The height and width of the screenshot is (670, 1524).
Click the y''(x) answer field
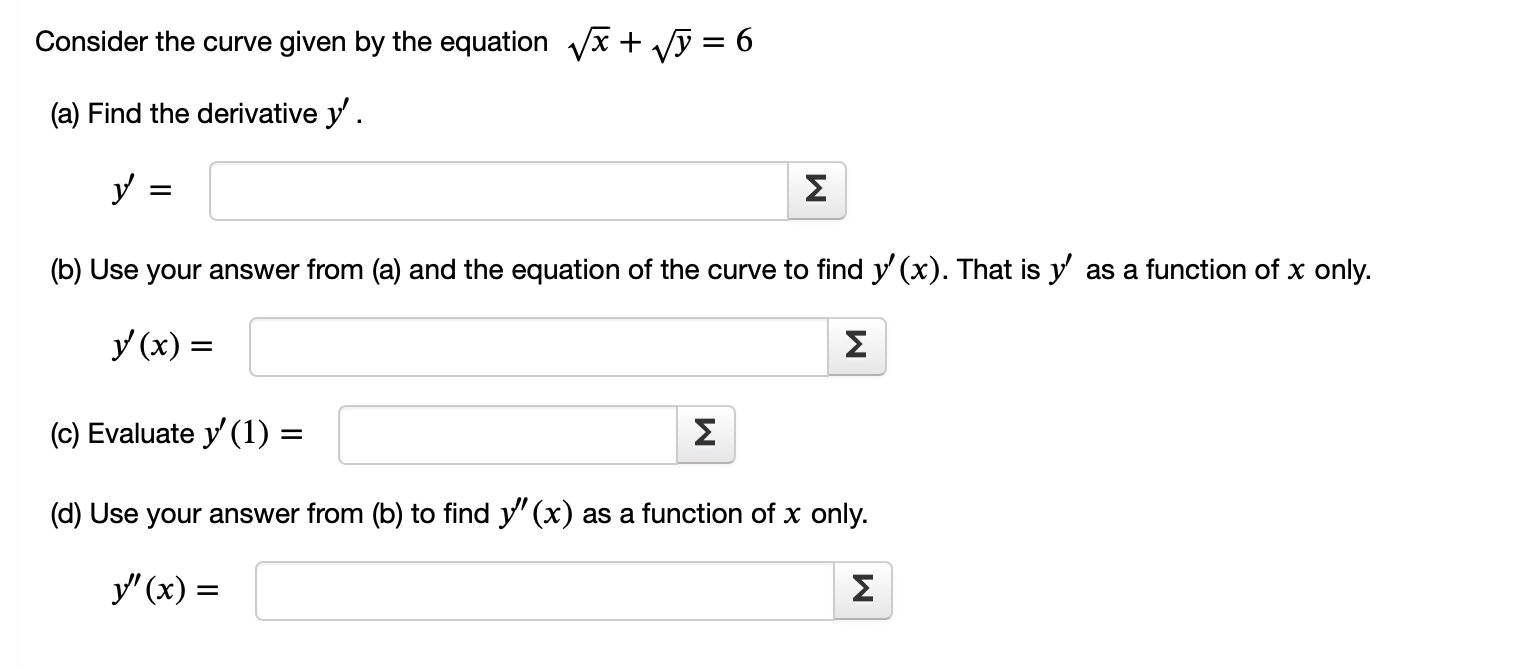click(545, 590)
